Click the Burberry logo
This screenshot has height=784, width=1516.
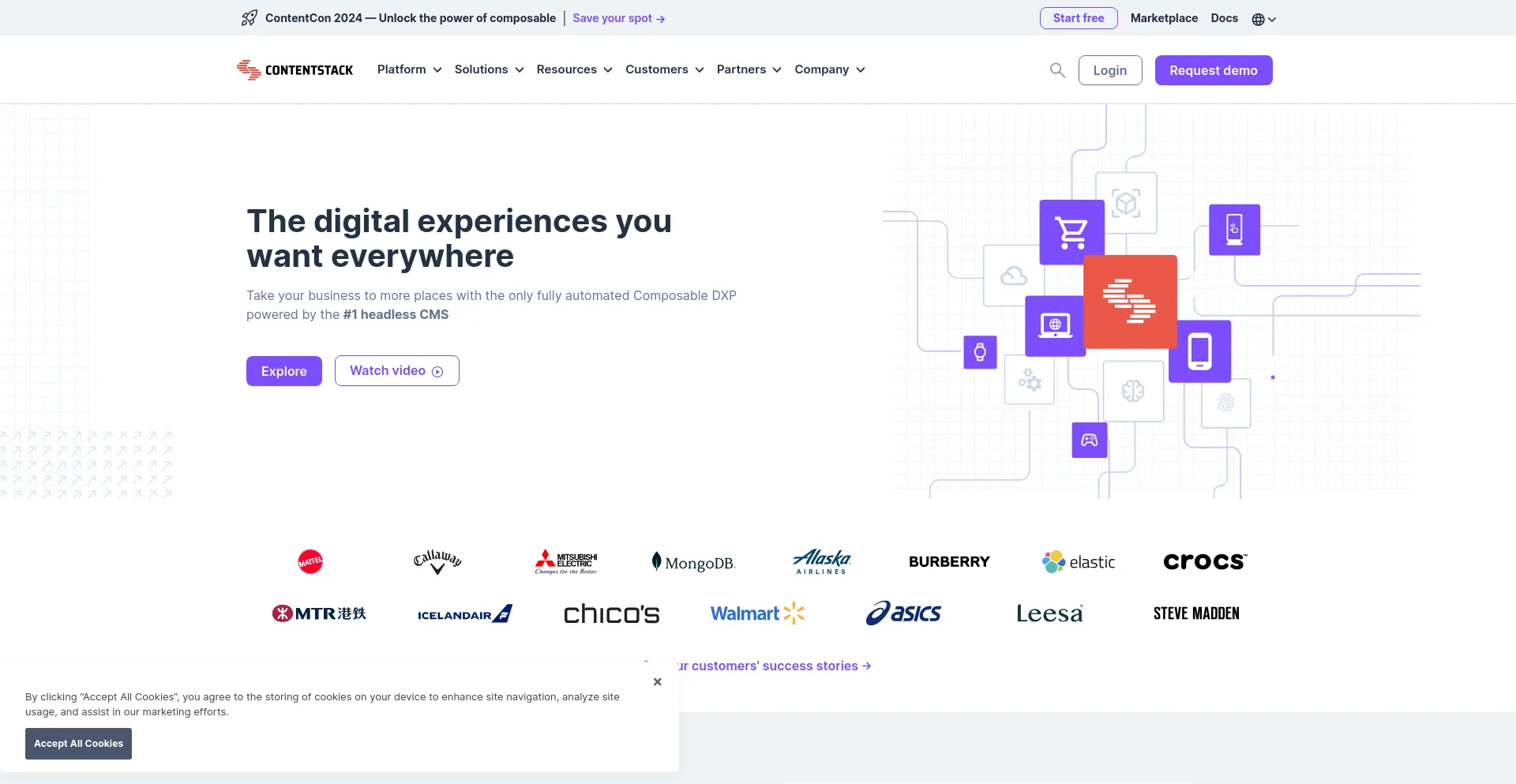[949, 561]
